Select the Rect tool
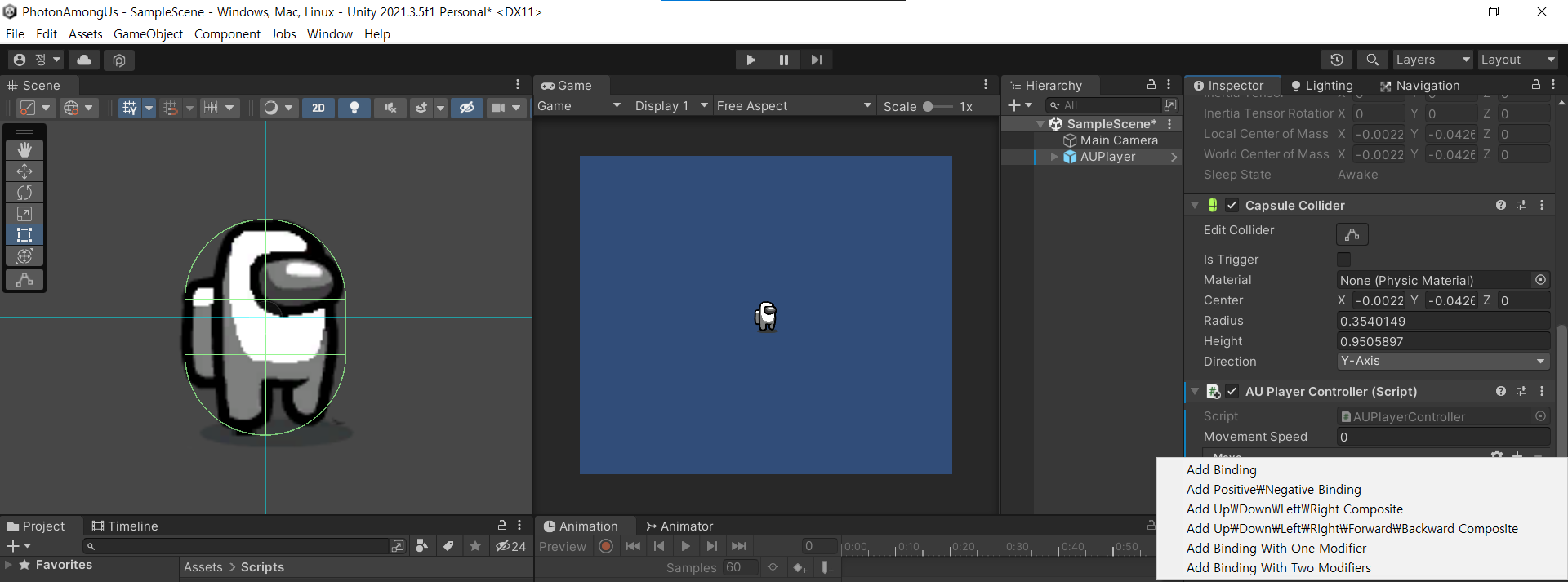The image size is (1568, 582). (x=24, y=235)
